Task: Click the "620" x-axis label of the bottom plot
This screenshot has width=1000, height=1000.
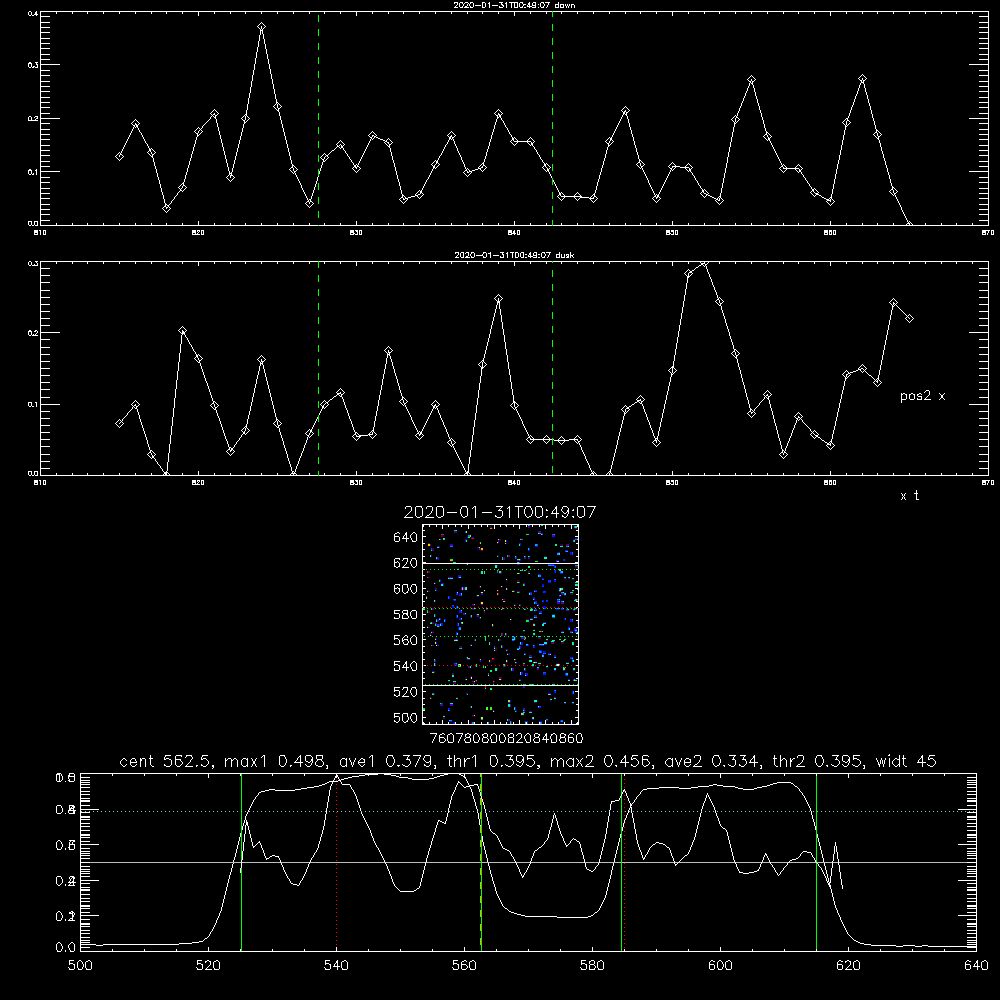Action: pyautogui.click(x=849, y=966)
